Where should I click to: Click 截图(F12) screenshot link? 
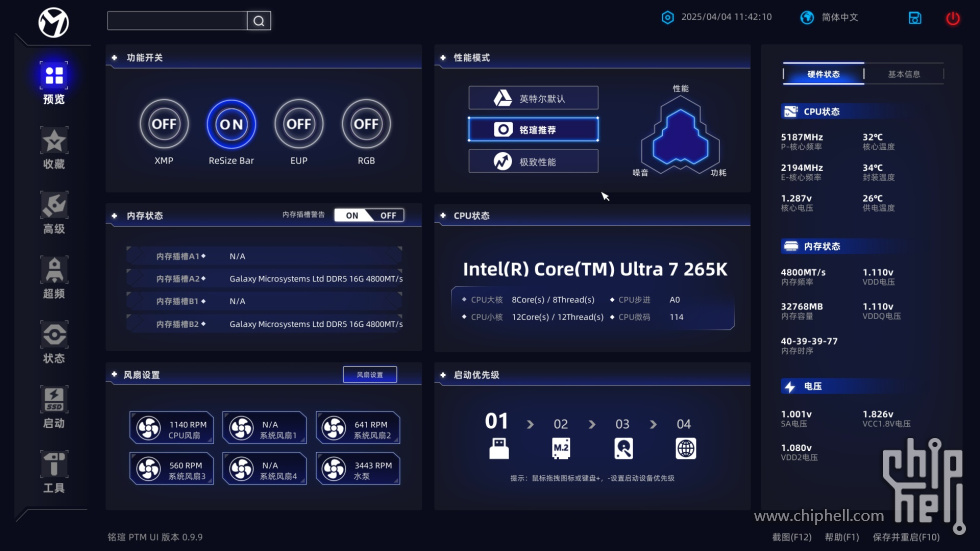point(791,537)
